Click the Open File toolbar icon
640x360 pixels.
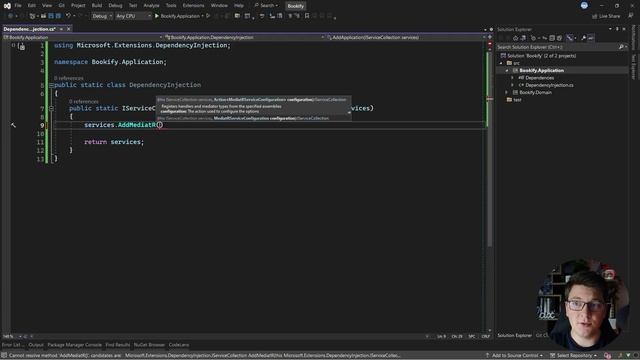(43, 16)
